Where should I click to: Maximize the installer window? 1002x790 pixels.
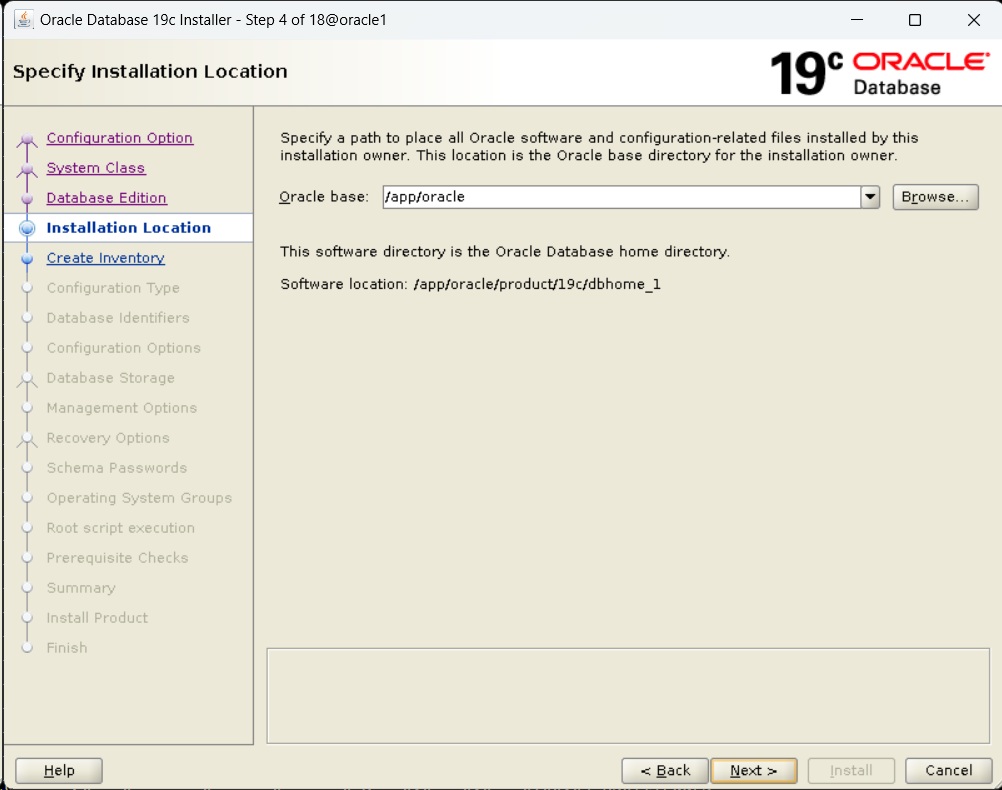click(x=914, y=20)
